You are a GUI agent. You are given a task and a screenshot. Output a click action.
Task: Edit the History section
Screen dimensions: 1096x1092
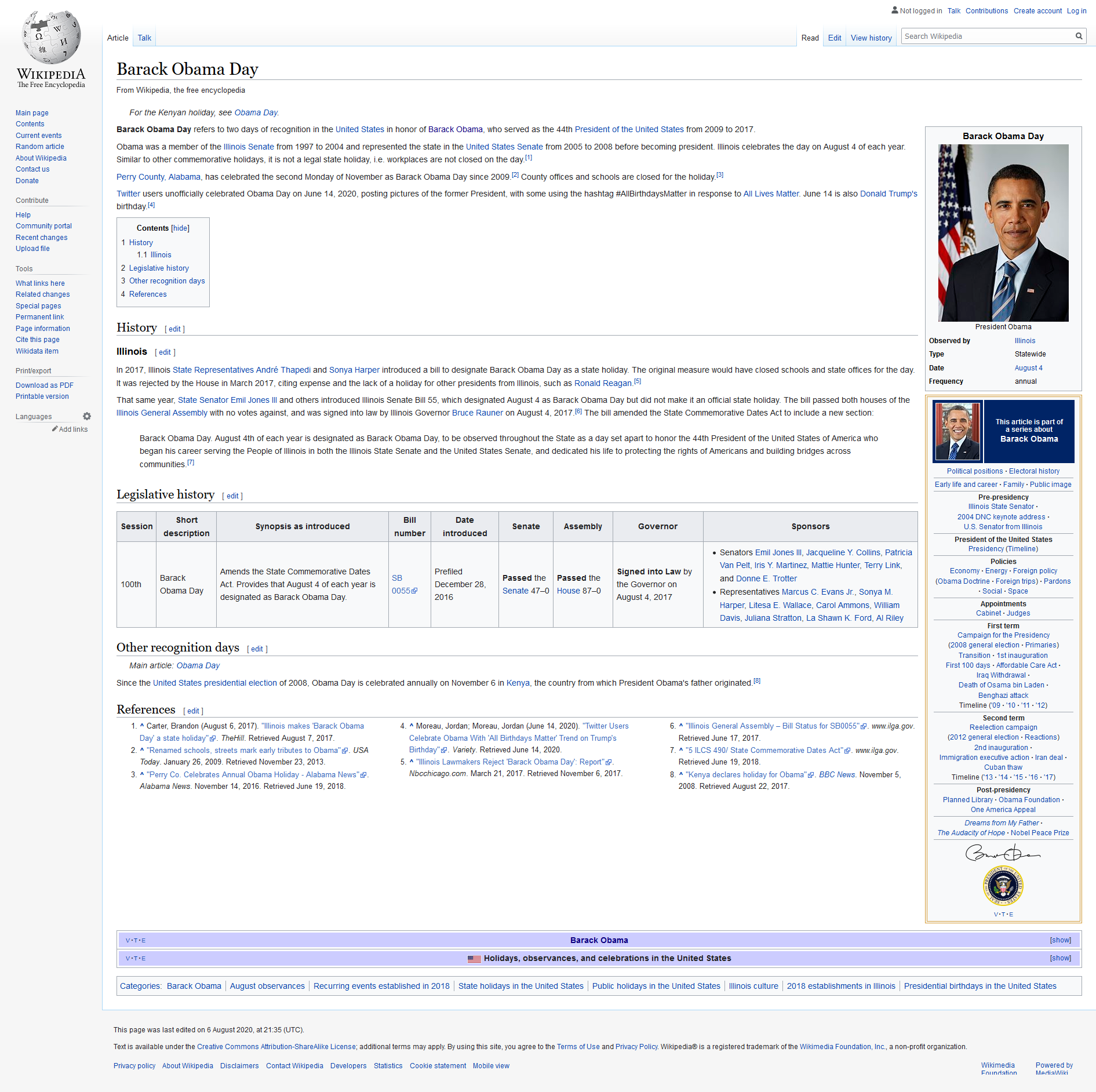tap(174, 329)
